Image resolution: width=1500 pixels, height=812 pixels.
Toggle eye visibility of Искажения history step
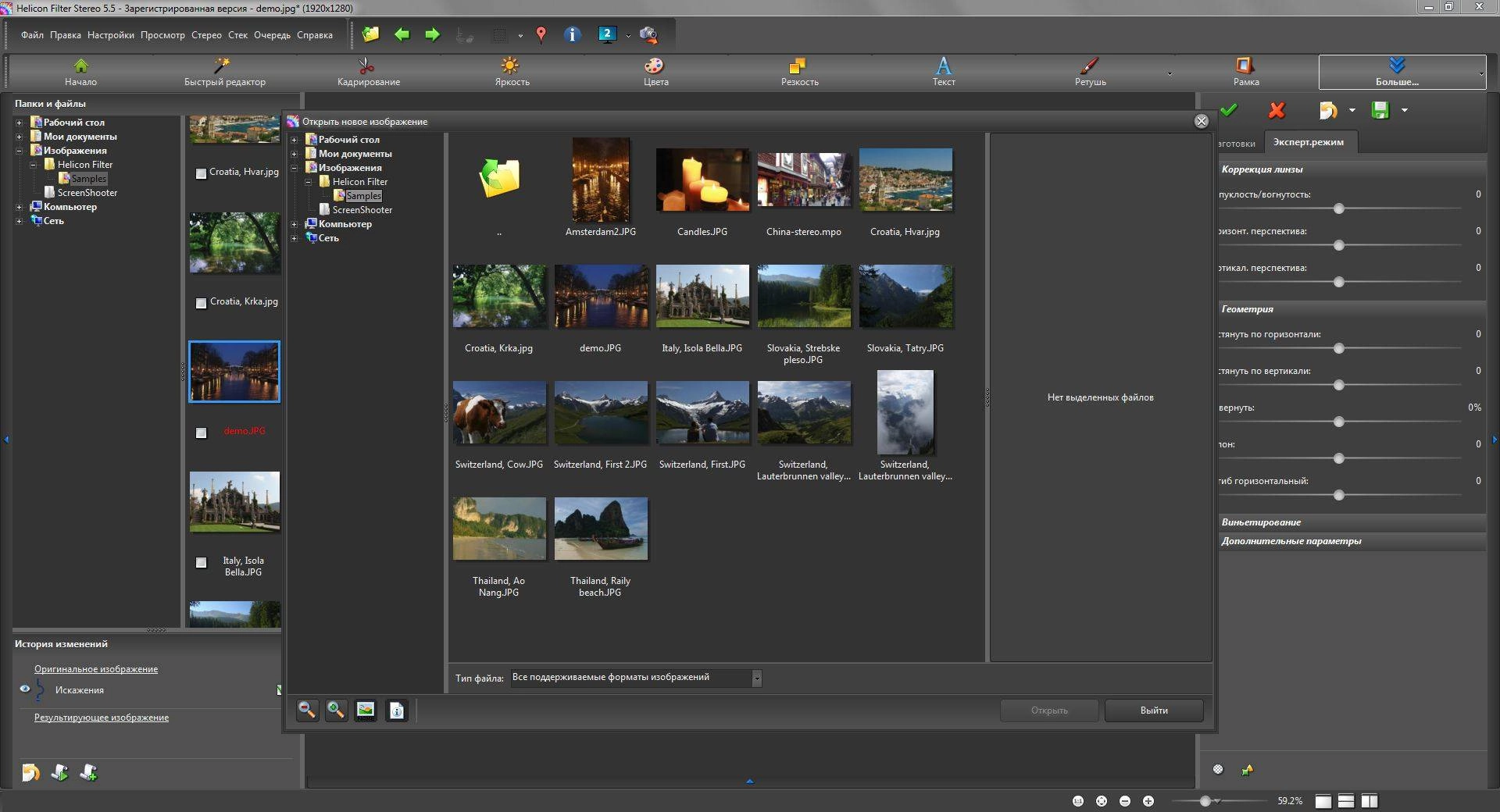tap(25, 689)
